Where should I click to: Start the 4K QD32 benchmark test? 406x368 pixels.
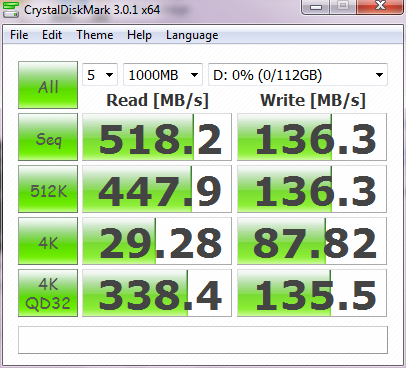[48, 293]
